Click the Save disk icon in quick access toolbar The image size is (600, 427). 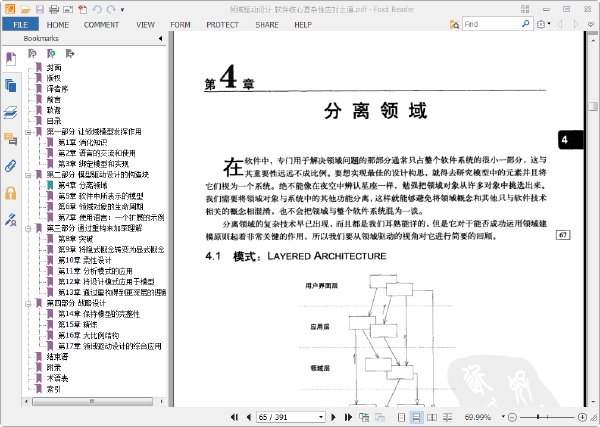[39, 9]
